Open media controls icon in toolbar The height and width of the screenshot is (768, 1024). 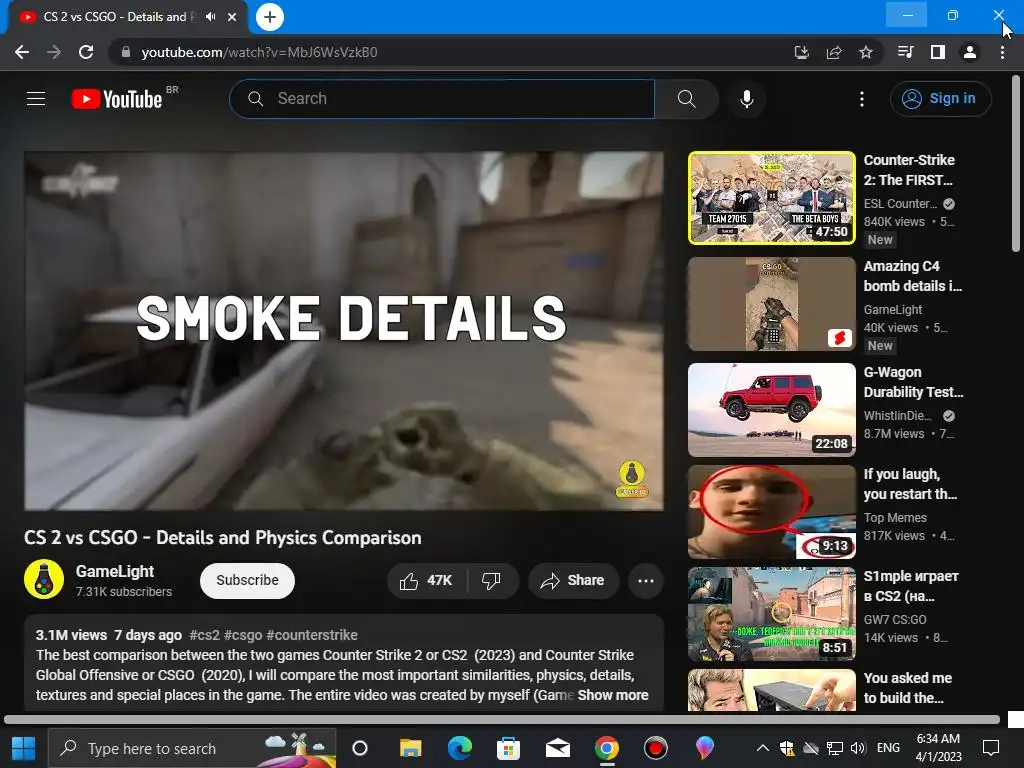pyautogui.click(x=906, y=52)
